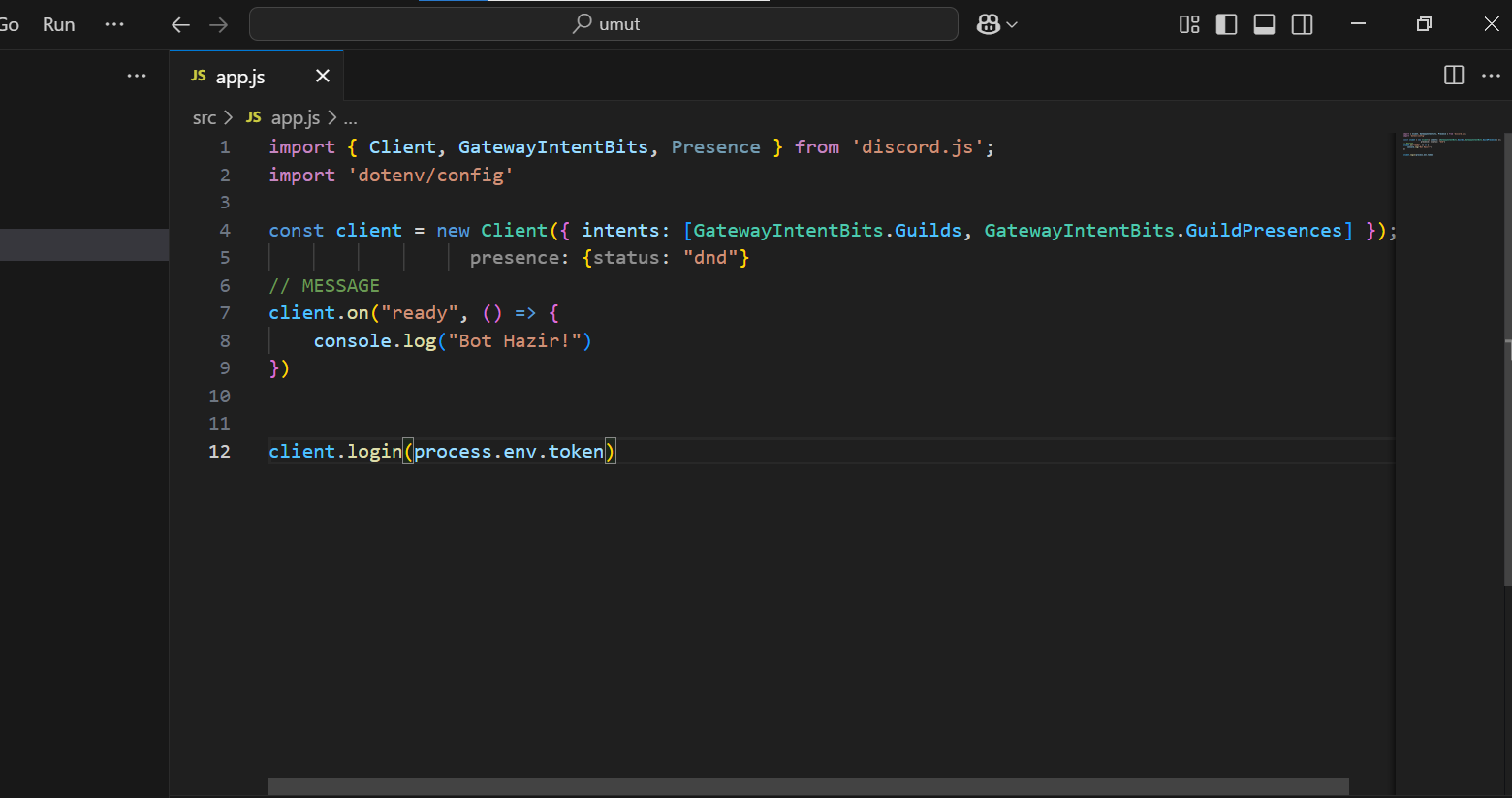The width and height of the screenshot is (1512, 798).
Task: Click GuildPresences on line 4
Action: coord(1264,231)
